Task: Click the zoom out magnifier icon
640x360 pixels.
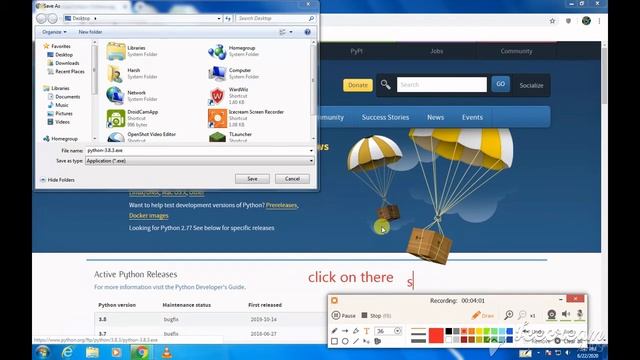Action: 522,315
